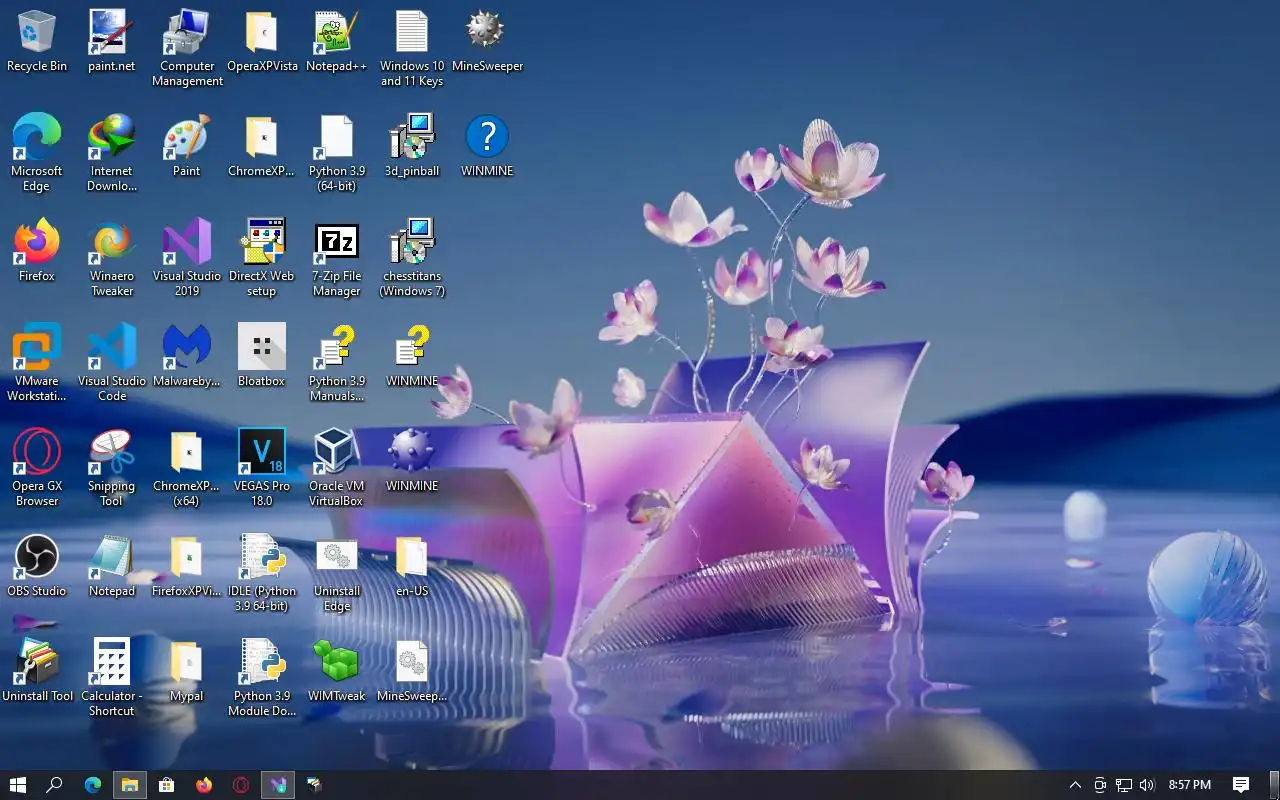Select the OperaXPVista folder
Viewport: 1280px width, 800px height.
tap(262, 42)
